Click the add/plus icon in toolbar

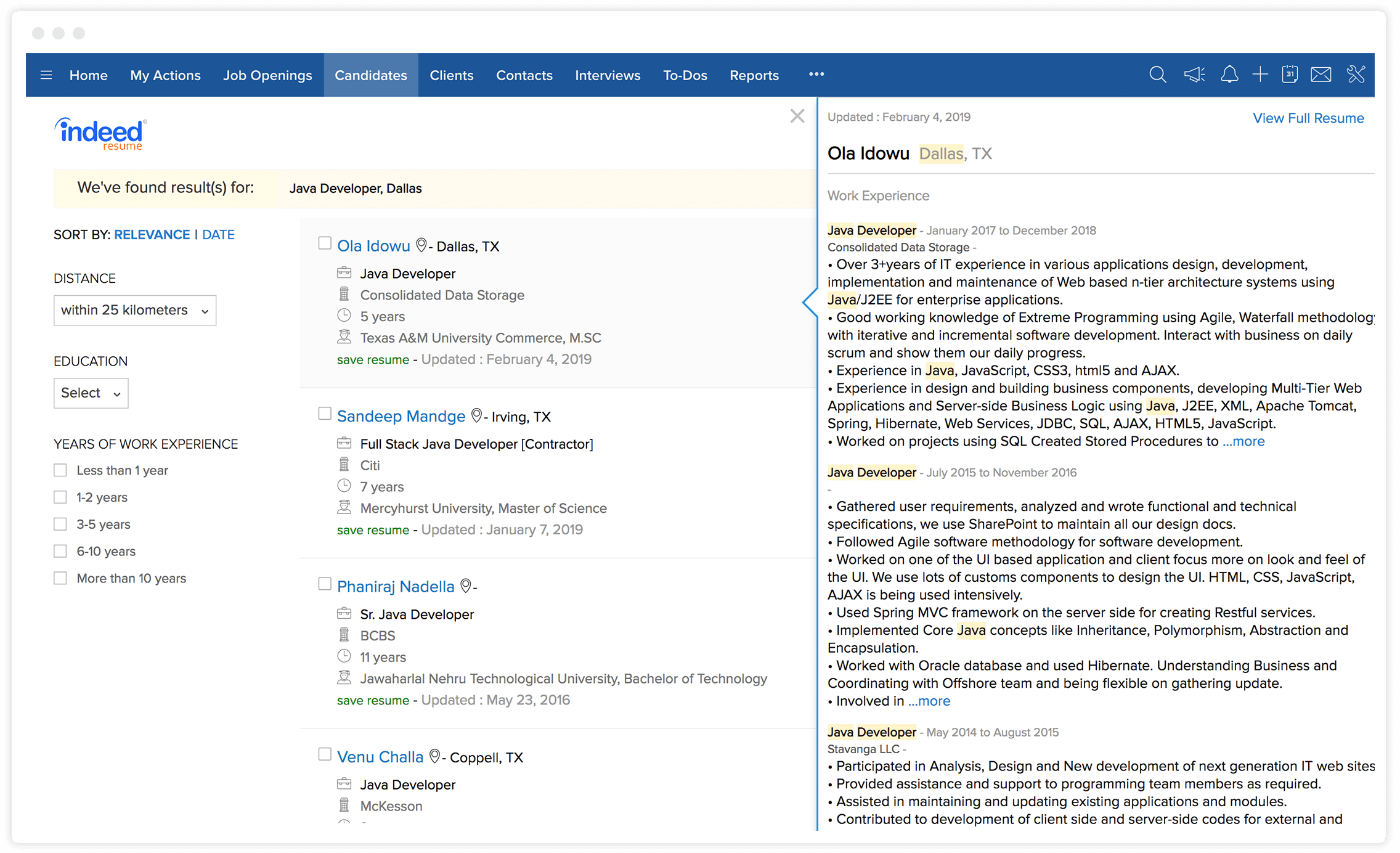click(x=1258, y=75)
